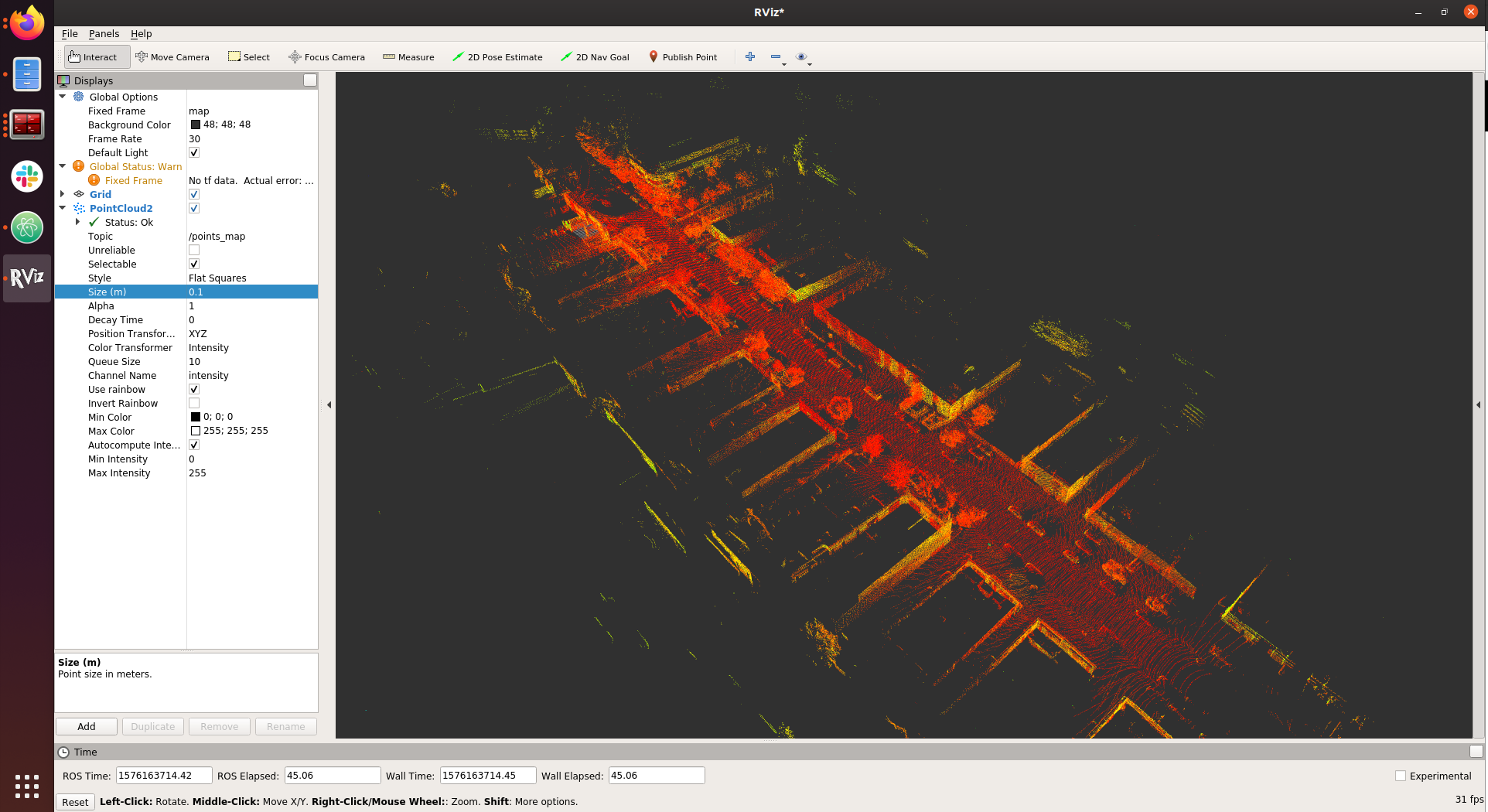Select the Move Camera tool
Viewport: 1488px width, 812px height.
click(172, 57)
